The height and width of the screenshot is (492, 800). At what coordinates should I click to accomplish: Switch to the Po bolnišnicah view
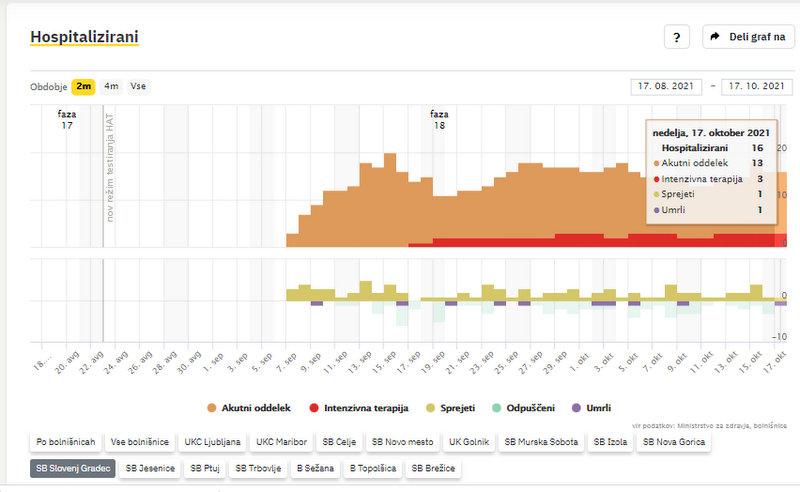[66, 441]
